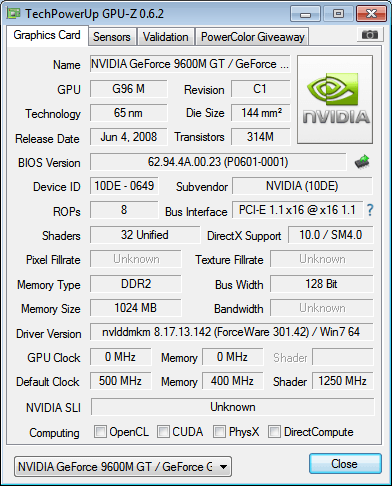The width and height of the screenshot is (392, 486).
Task: Click the Bus Width field 128 Bit
Action: (322, 284)
